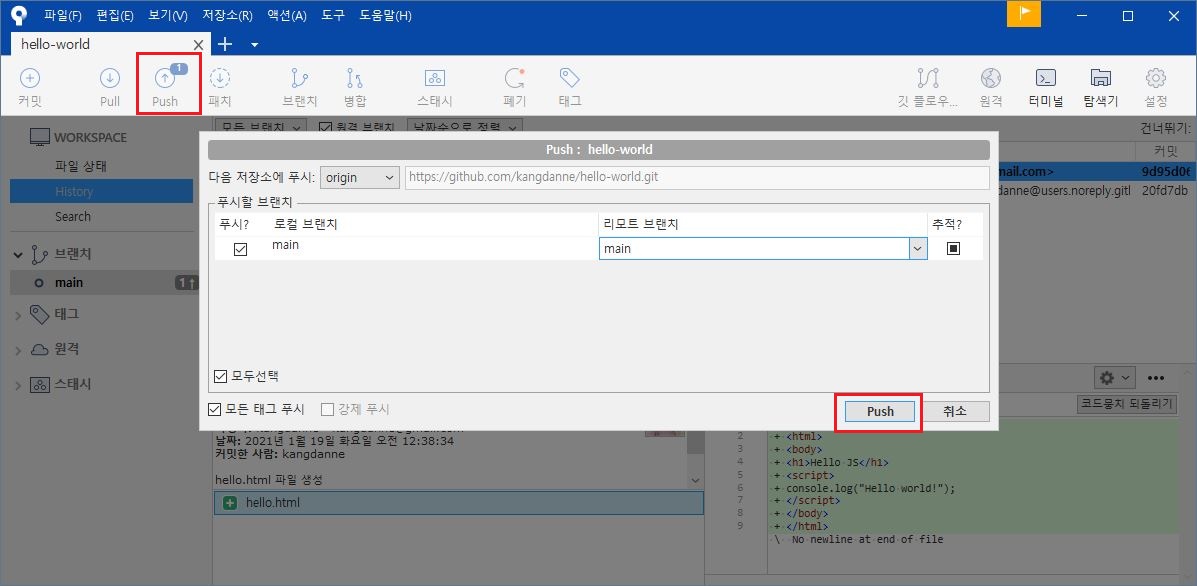Close the hello-world tab
1197x586 pixels.
click(x=198, y=45)
